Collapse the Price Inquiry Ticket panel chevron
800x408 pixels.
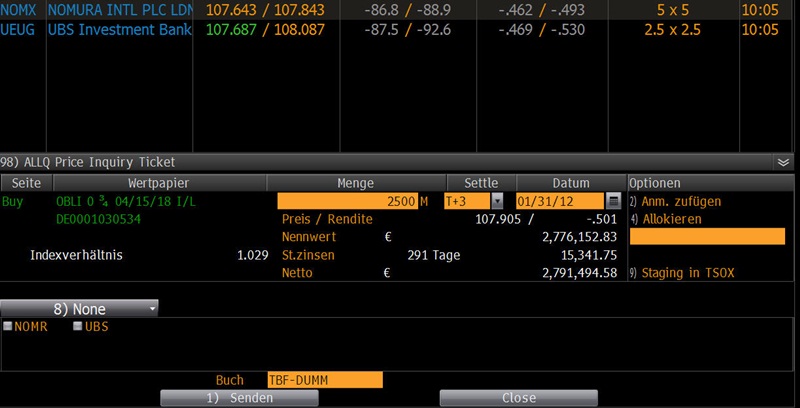click(x=783, y=162)
